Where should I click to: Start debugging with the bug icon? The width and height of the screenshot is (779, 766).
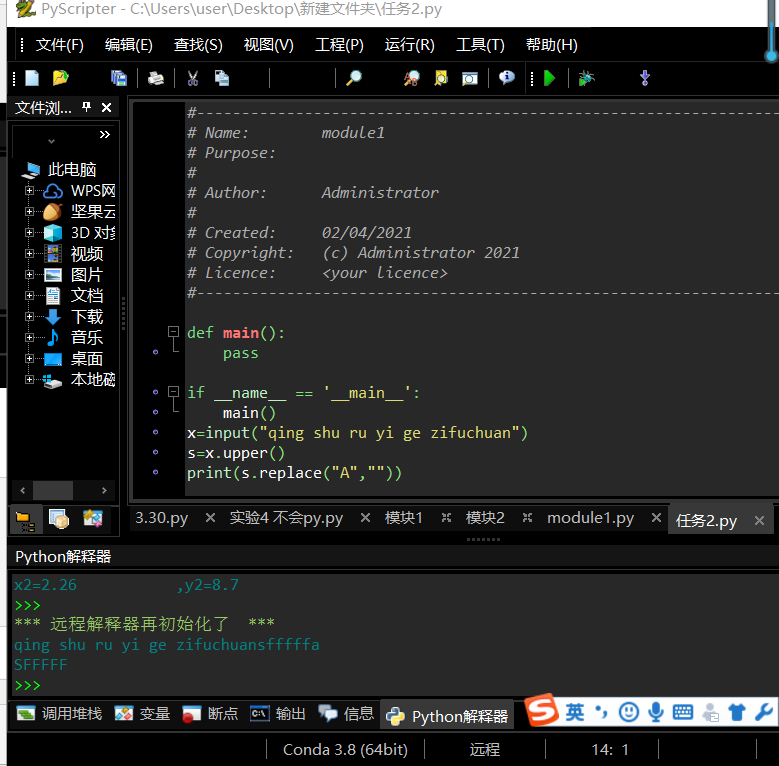586,78
